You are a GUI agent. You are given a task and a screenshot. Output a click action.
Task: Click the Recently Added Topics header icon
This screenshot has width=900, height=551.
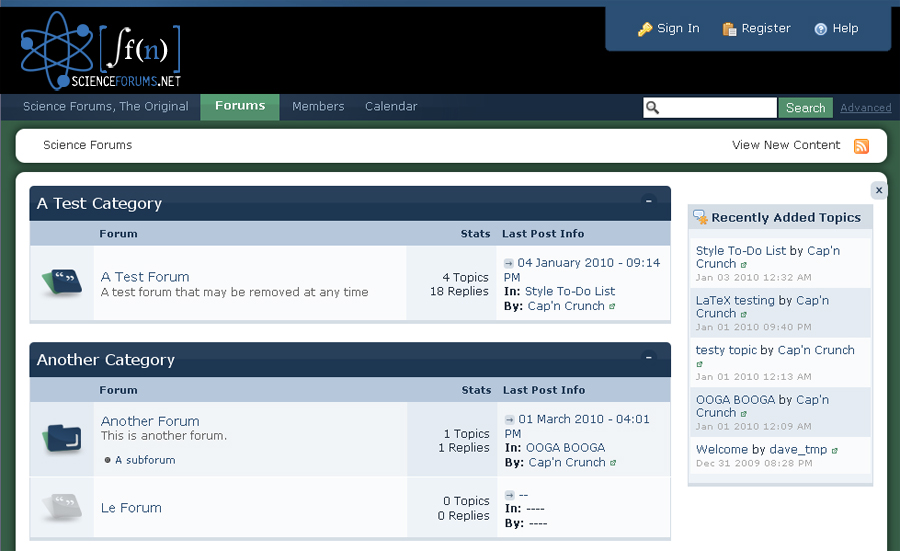(x=700, y=217)
